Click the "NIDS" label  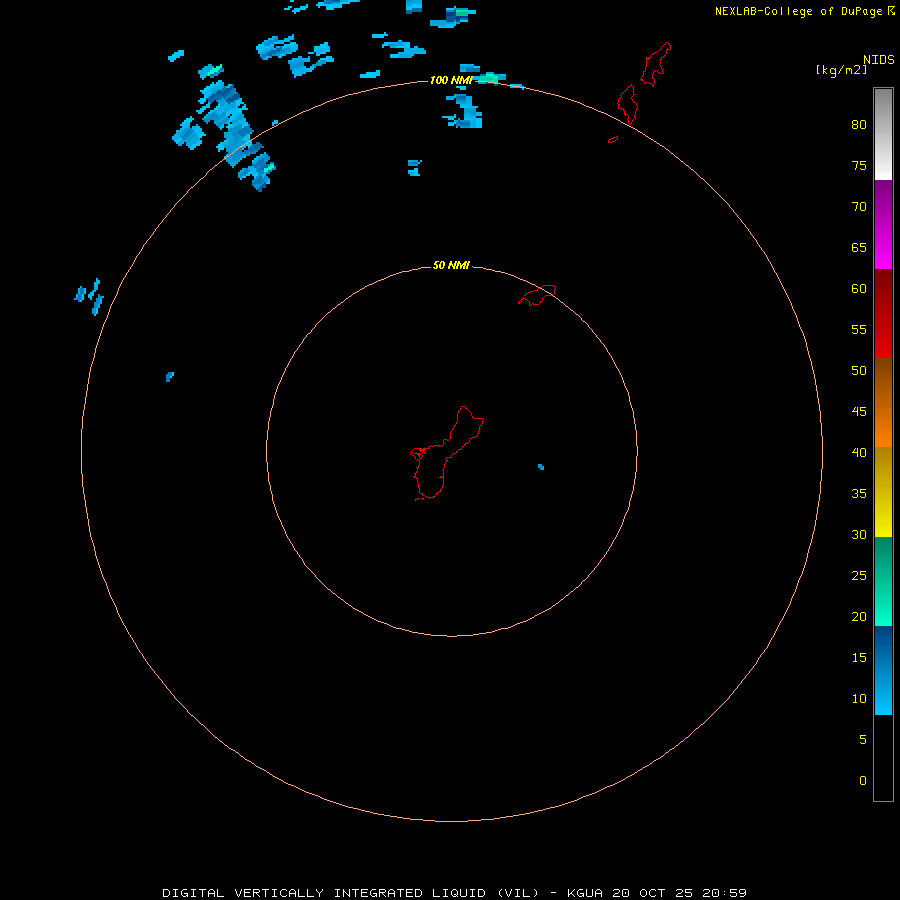[879, 60]
